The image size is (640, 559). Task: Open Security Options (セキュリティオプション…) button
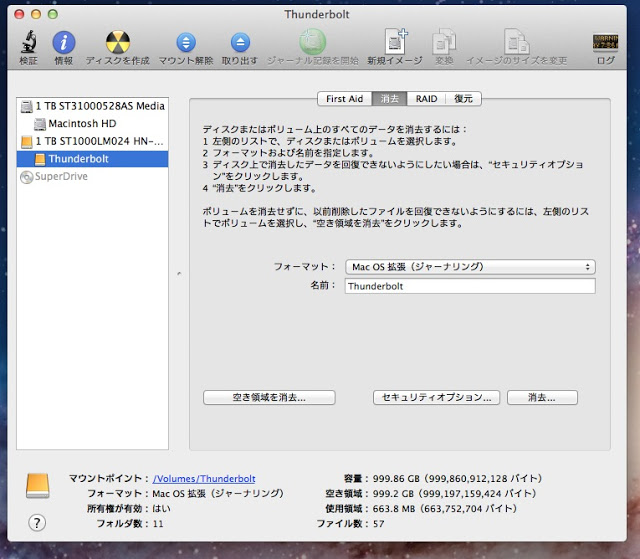tap(436, 397)
